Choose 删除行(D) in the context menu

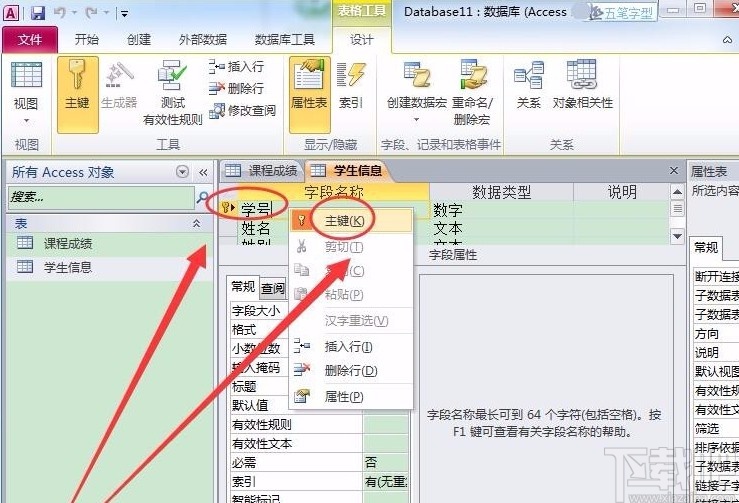click(352, 371)
